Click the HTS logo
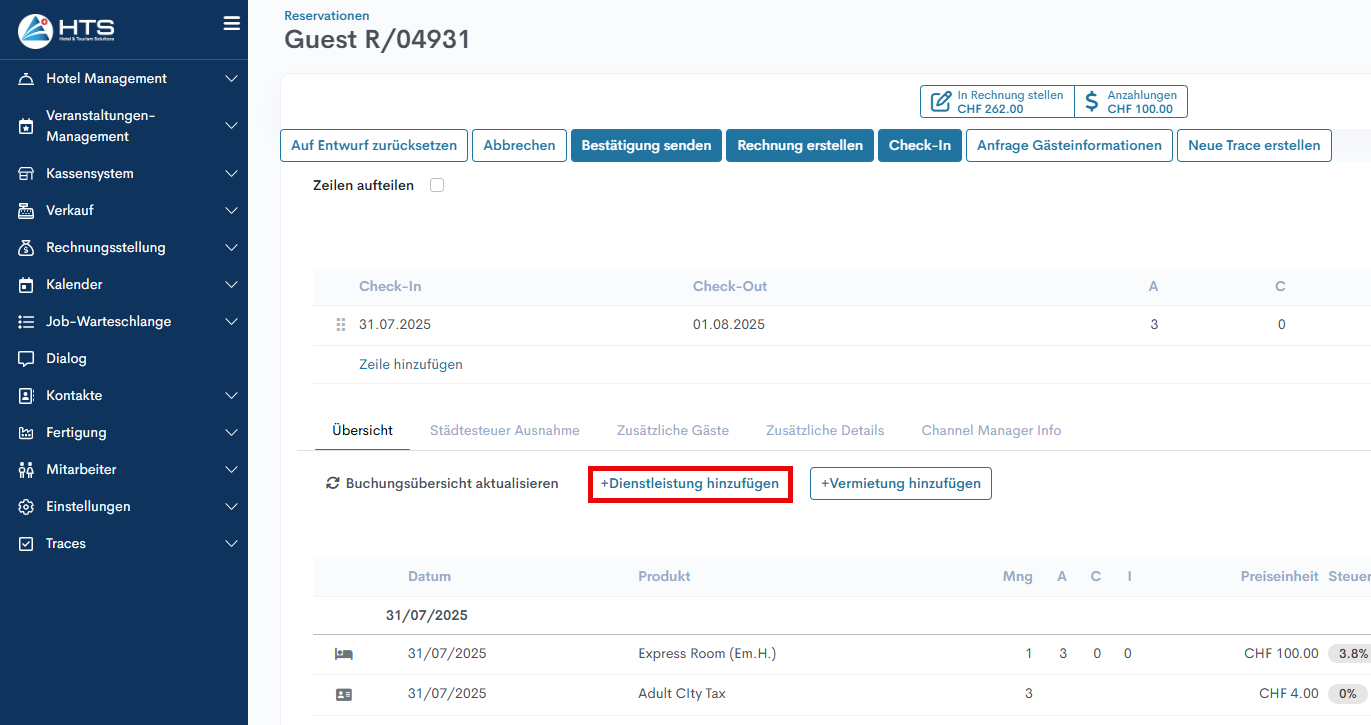 coord(67,30)
